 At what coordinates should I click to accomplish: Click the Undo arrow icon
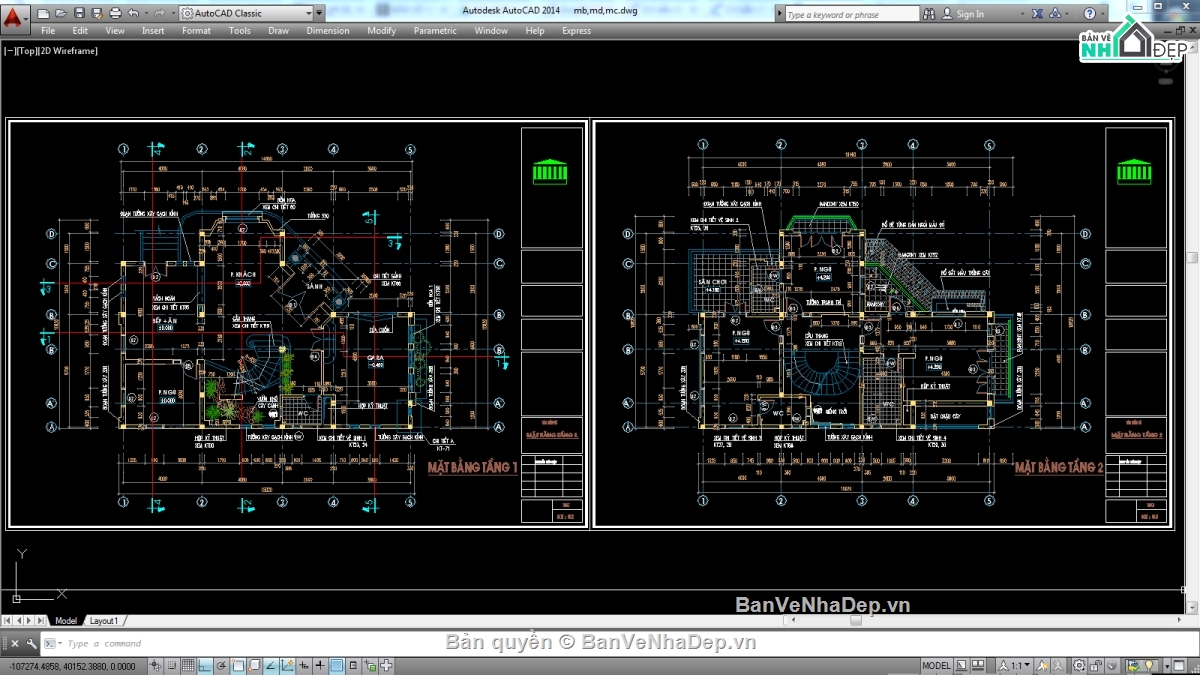[x=134, y=13]
